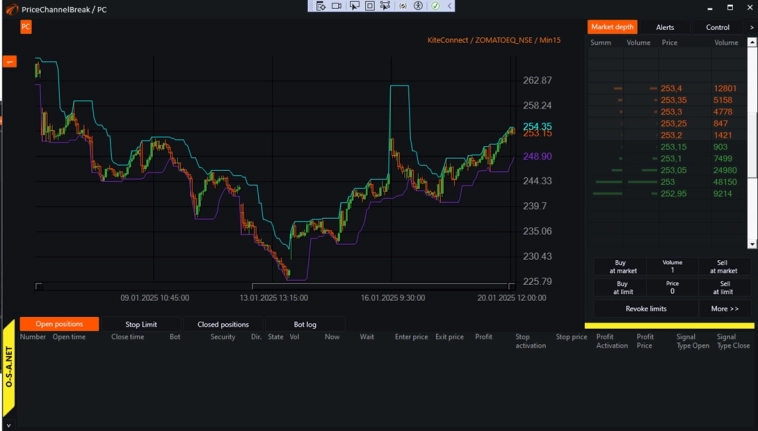Collapse the top debug toolbar with left chevron
This screenshot has height=431, width=758.
point(450,6)
